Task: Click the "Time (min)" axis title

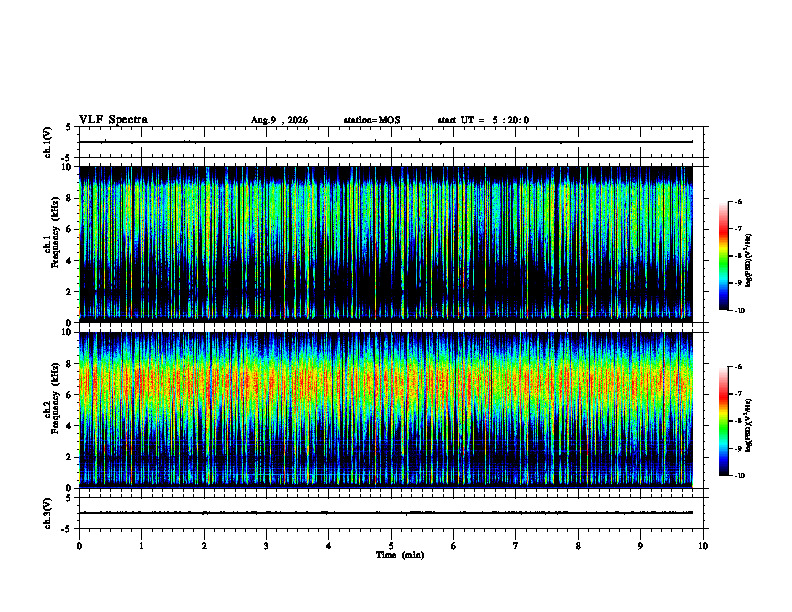Action: pos(400,555)
